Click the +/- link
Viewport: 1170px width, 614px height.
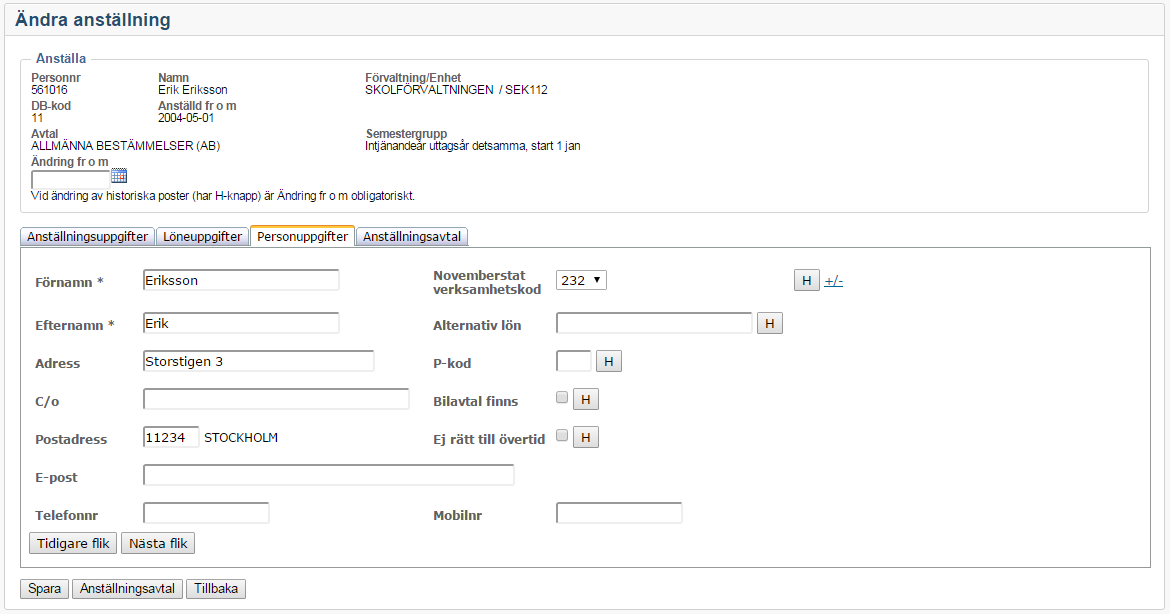coord(833,282)
